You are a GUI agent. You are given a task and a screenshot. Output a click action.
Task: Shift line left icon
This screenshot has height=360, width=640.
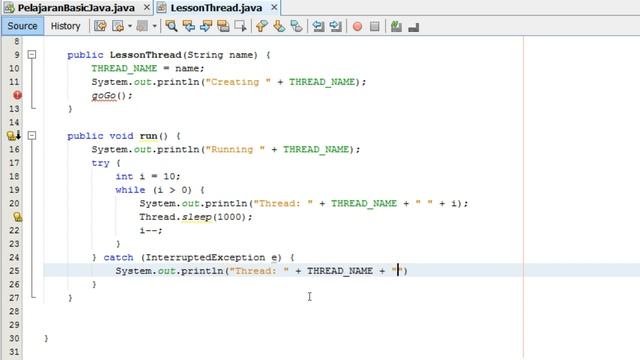(318, 26)
